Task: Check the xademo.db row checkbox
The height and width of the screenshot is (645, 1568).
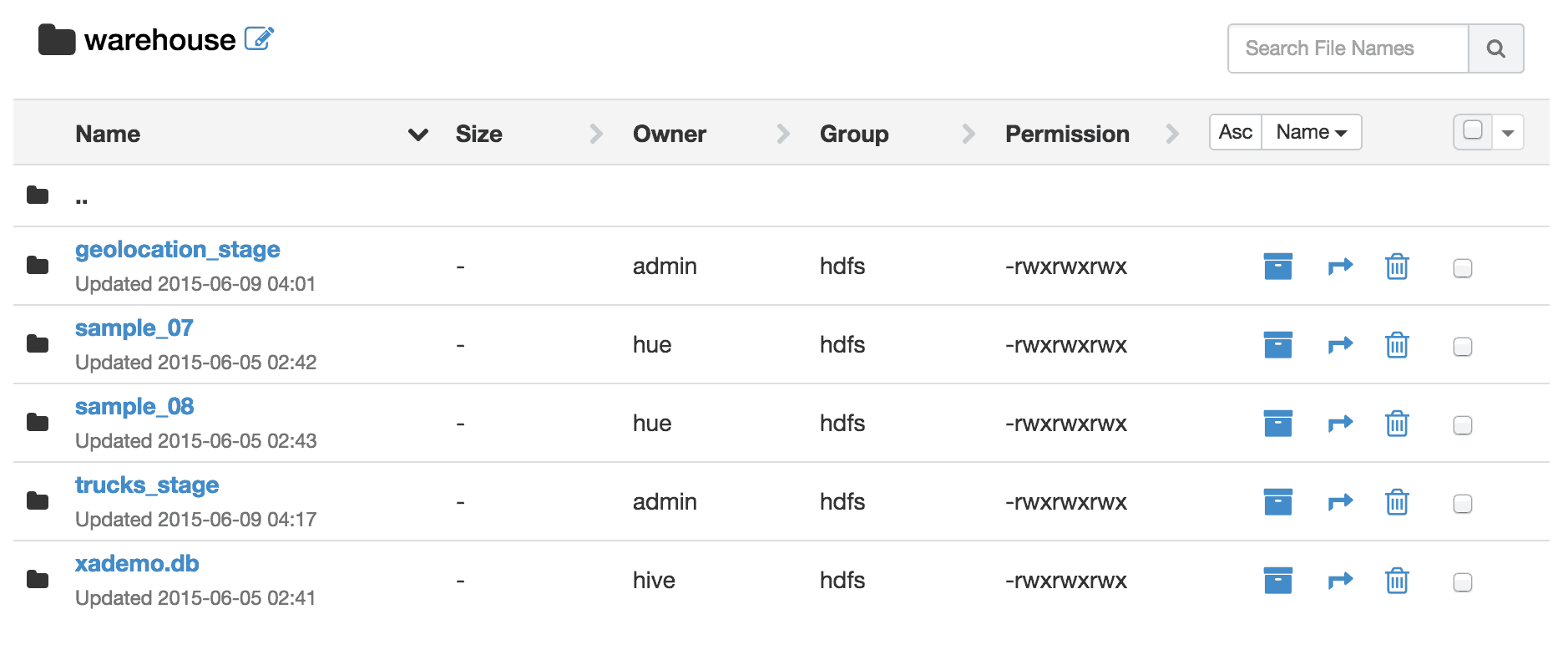Action: pyautogui.click(x=1463, y=582)
